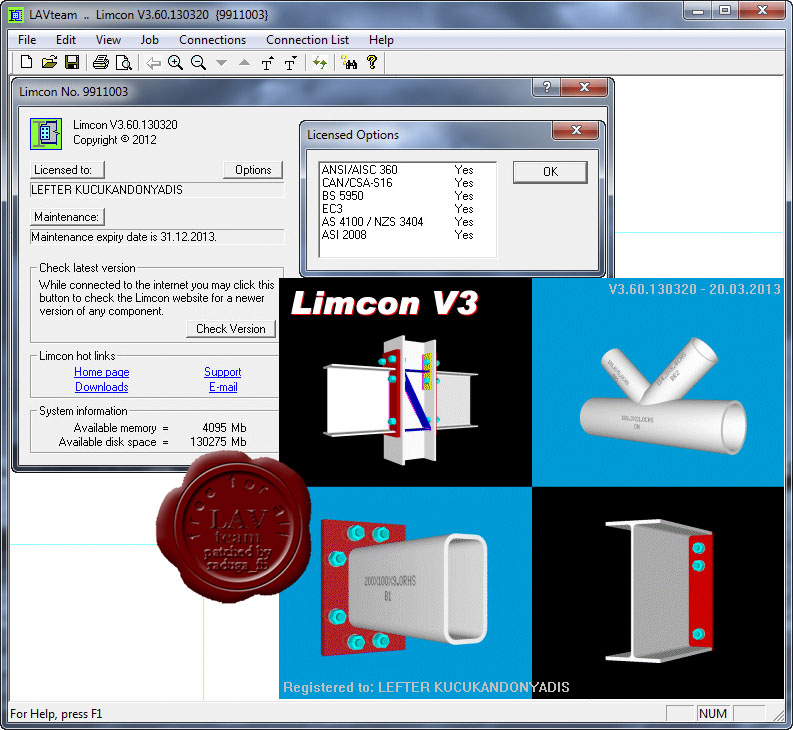The height and width of the screenshot is (730, 793).
Task: Open Print Preview toolbar icon
Action: coord(123,63)
